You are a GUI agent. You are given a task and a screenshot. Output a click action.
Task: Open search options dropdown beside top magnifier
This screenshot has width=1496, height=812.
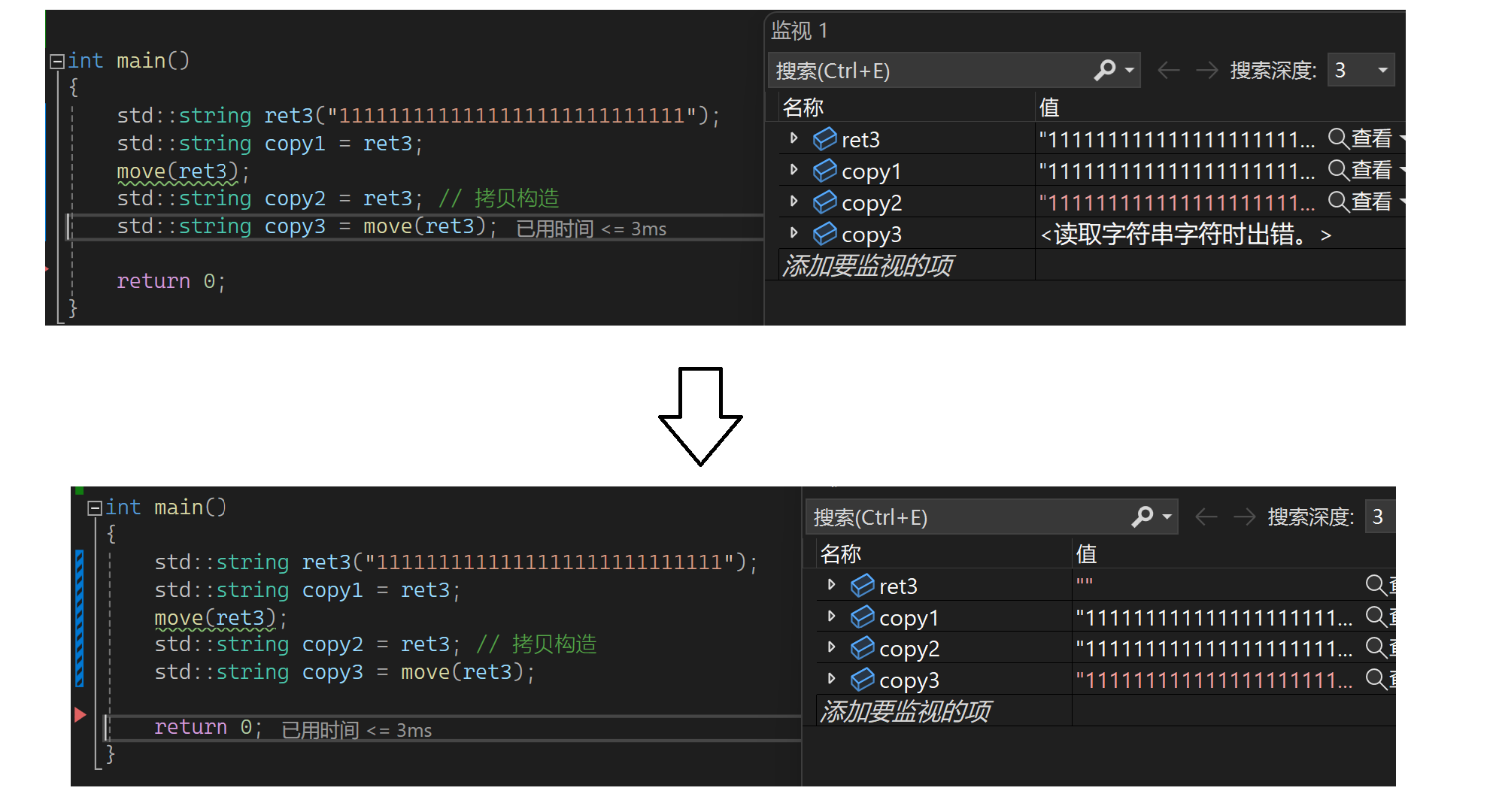tap(1129, 70)
